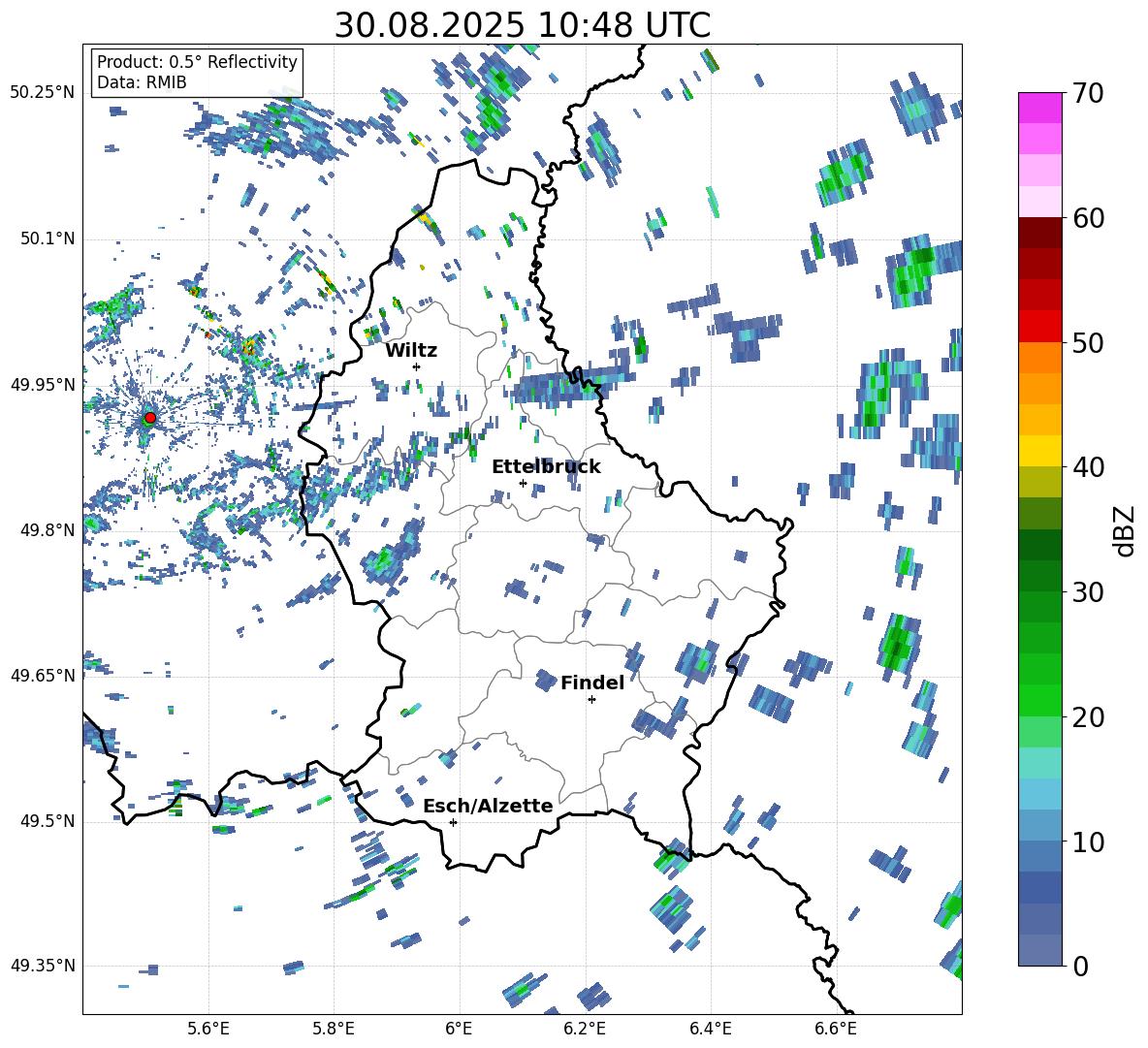Click the magenta top colorbar segment
The image size is (1148, 1048).
tap(1039, 108)
